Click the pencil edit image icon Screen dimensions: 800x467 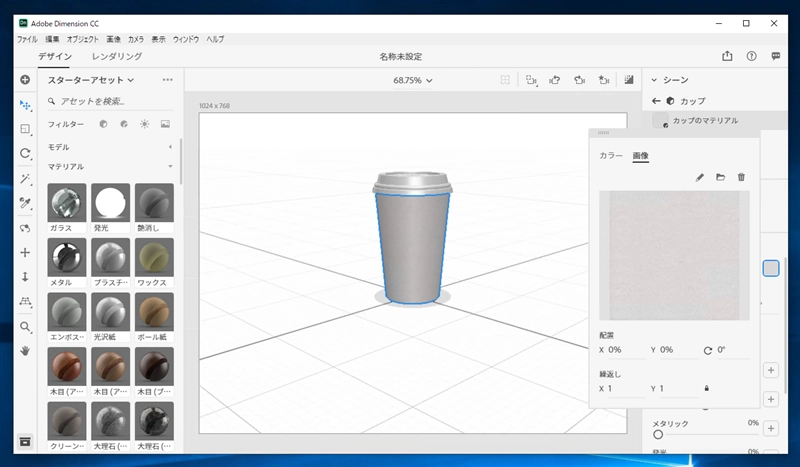tap(700, 177)
